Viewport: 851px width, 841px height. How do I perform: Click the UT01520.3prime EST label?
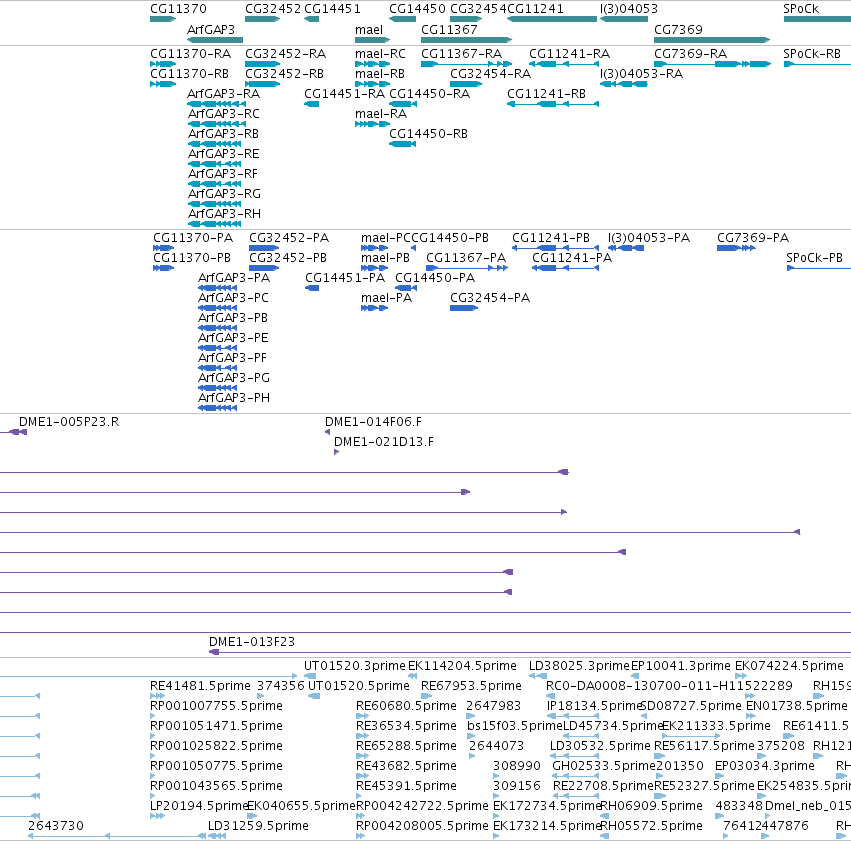[x=355, y=666]
